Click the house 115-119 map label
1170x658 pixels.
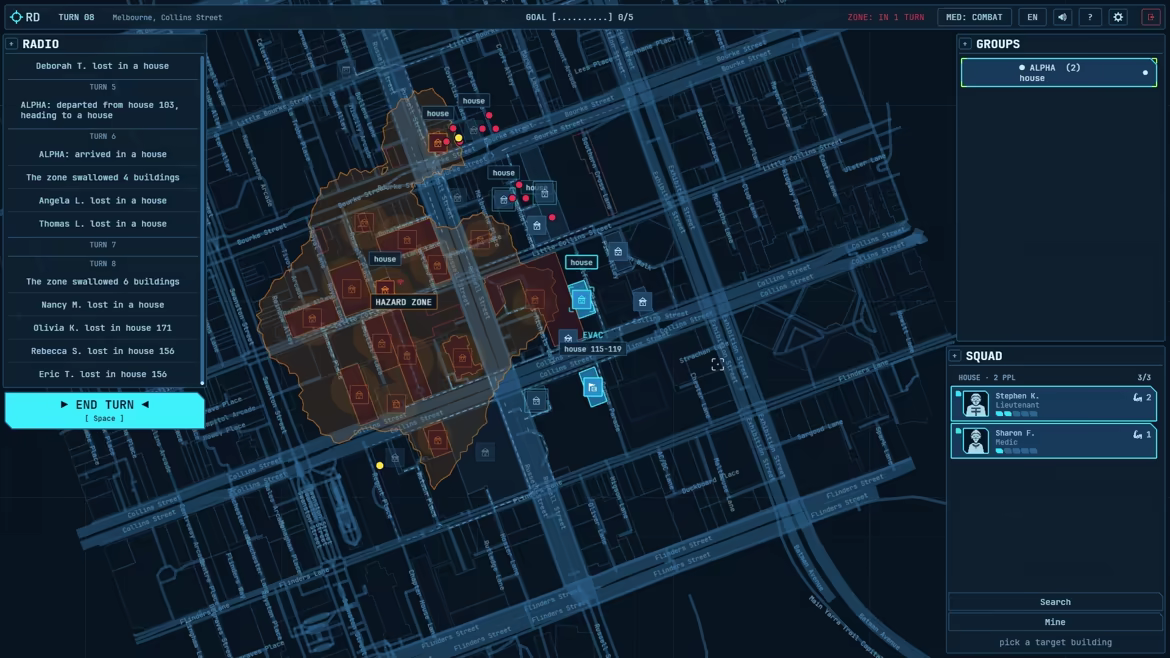click(592, 349)
